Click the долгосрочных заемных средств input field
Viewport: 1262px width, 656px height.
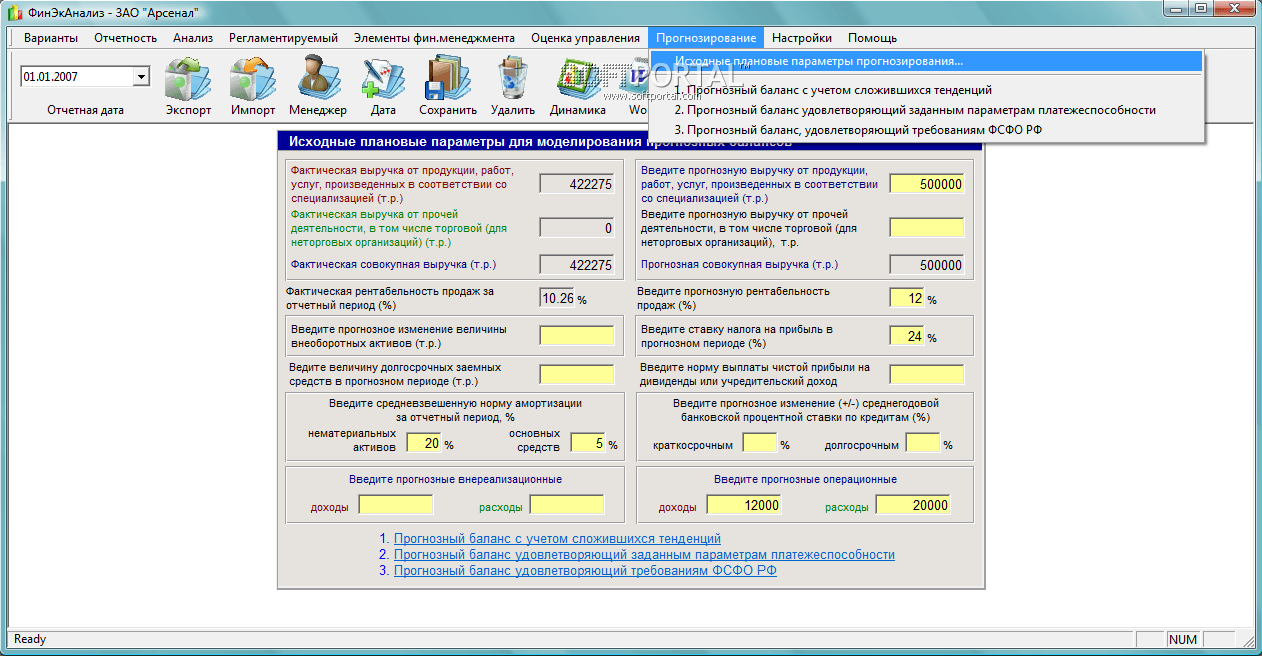[577, 374]
